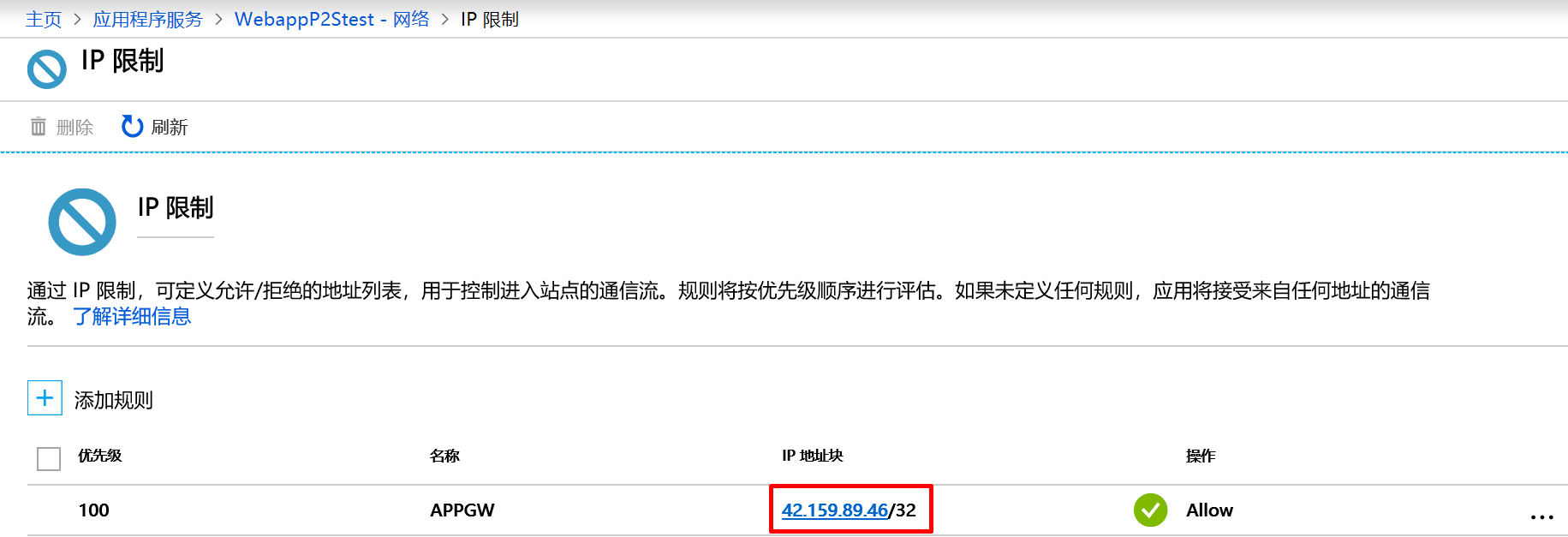Click the circular Refresh arrow icon
The image size is (1568, 537).
tap(132, 127)
